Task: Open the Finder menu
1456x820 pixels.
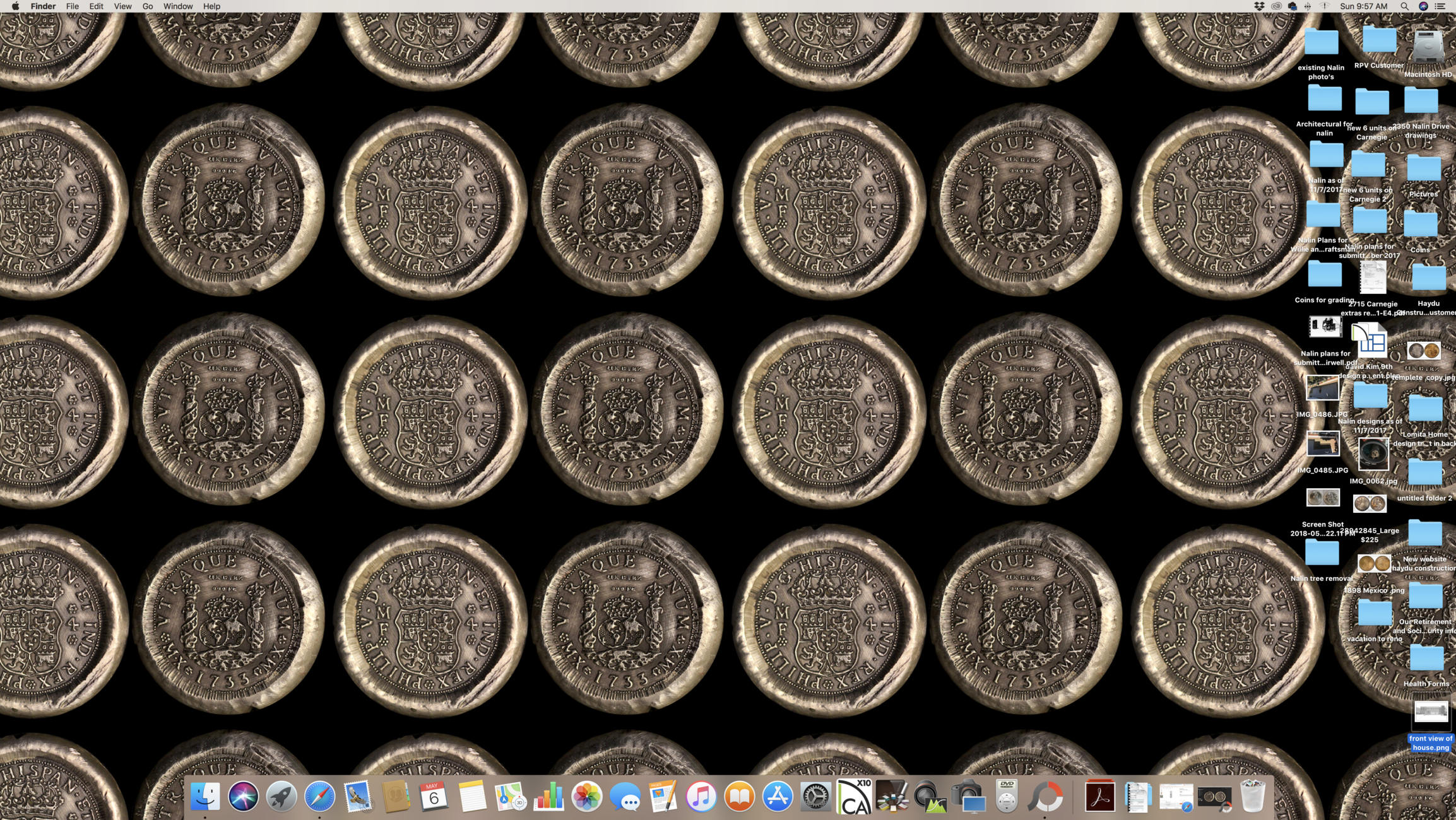Action: [x=43, y=6]
